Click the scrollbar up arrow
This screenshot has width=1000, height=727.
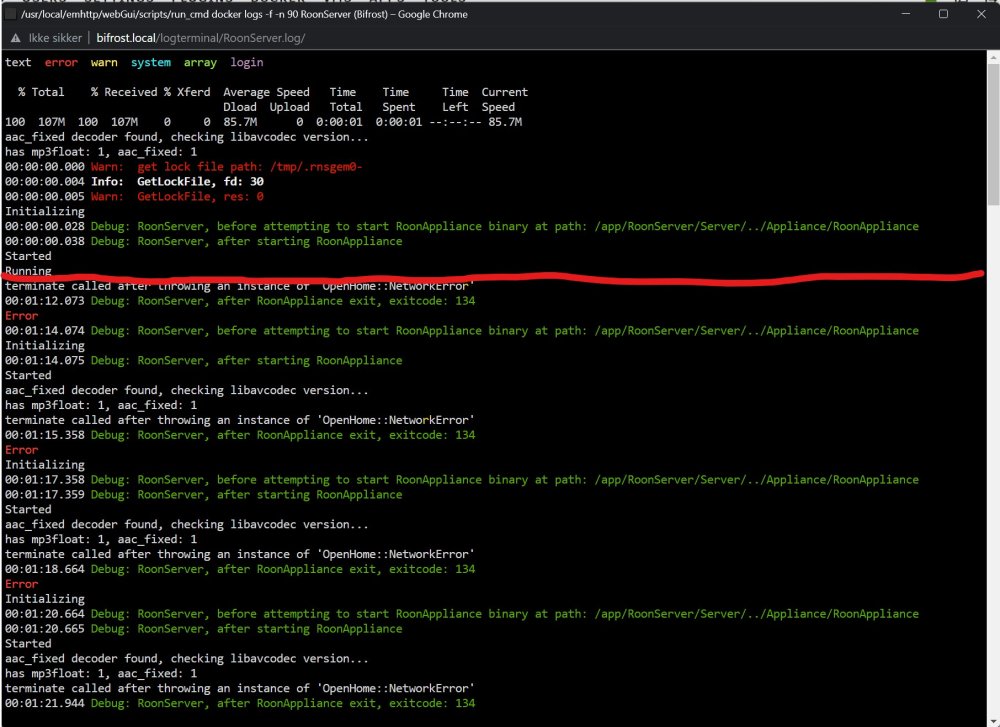pyautogui.click(x=993, y=57)
